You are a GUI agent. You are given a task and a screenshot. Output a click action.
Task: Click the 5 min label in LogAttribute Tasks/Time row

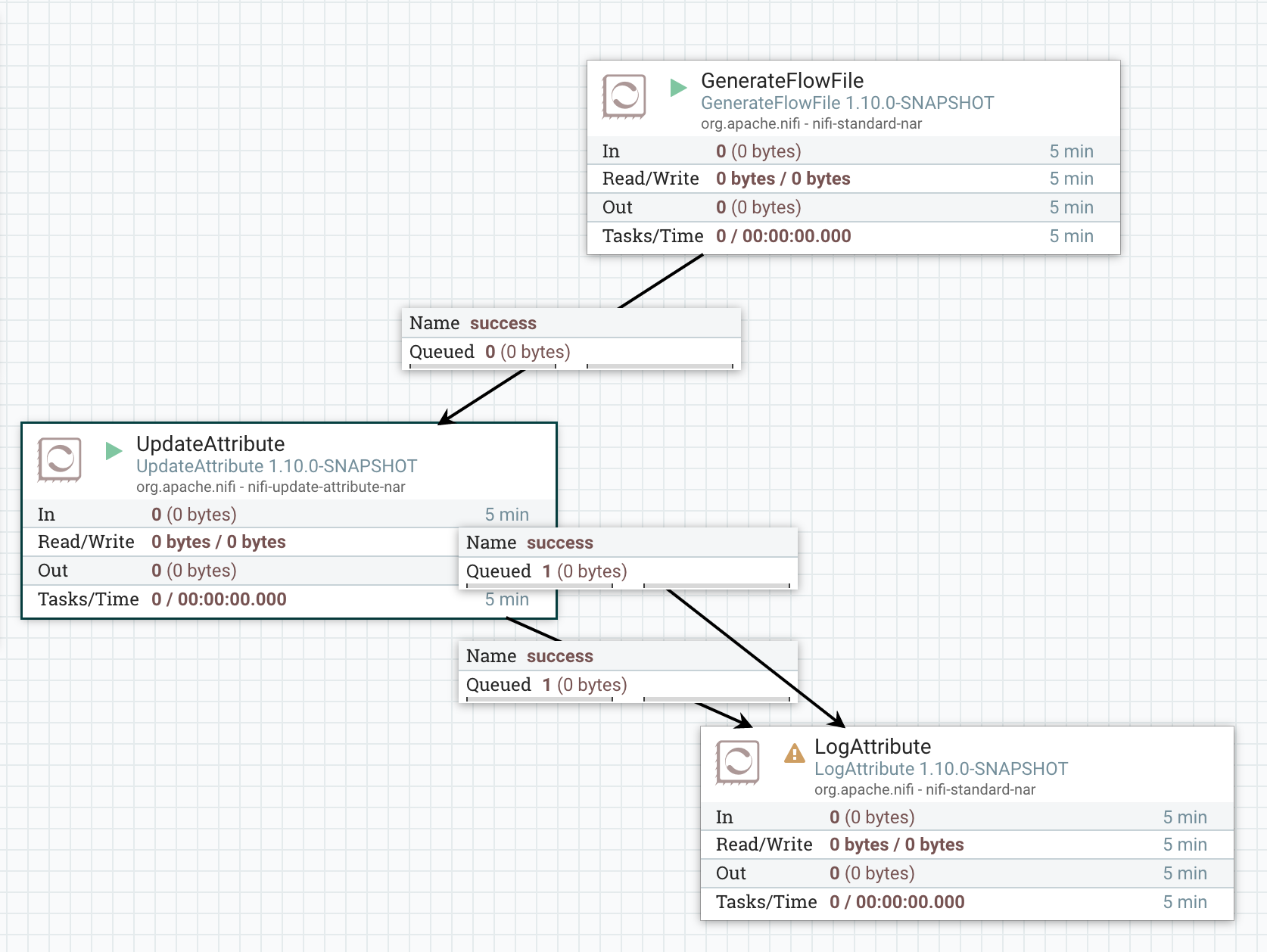[1185, 902]
